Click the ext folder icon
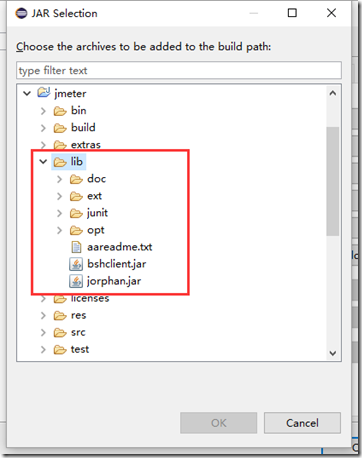Image resolution: width=362 pixels, height=458 pixels. 76,196
